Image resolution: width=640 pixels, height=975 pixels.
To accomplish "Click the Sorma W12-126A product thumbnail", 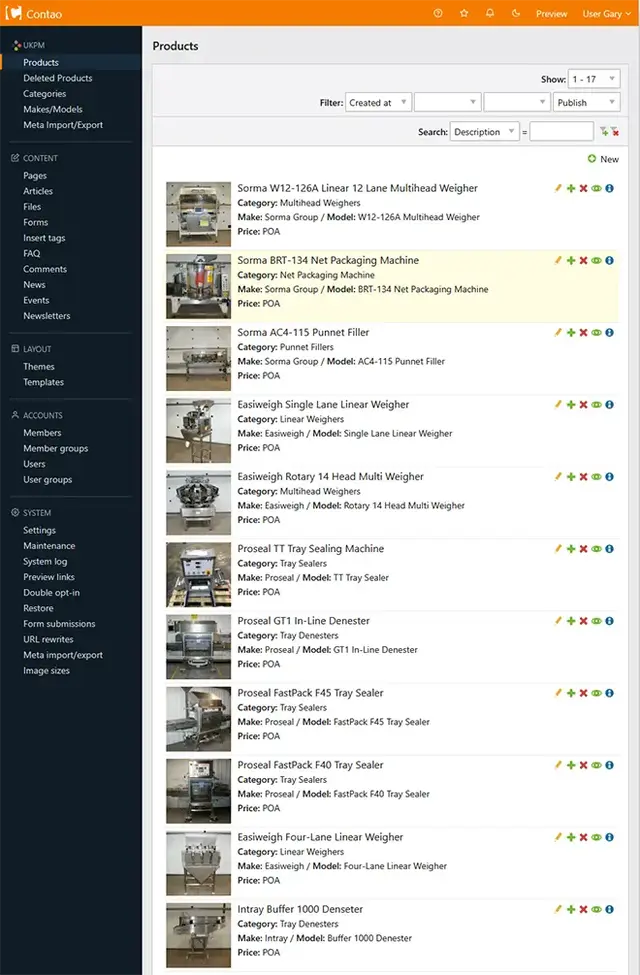I will 198,214.
